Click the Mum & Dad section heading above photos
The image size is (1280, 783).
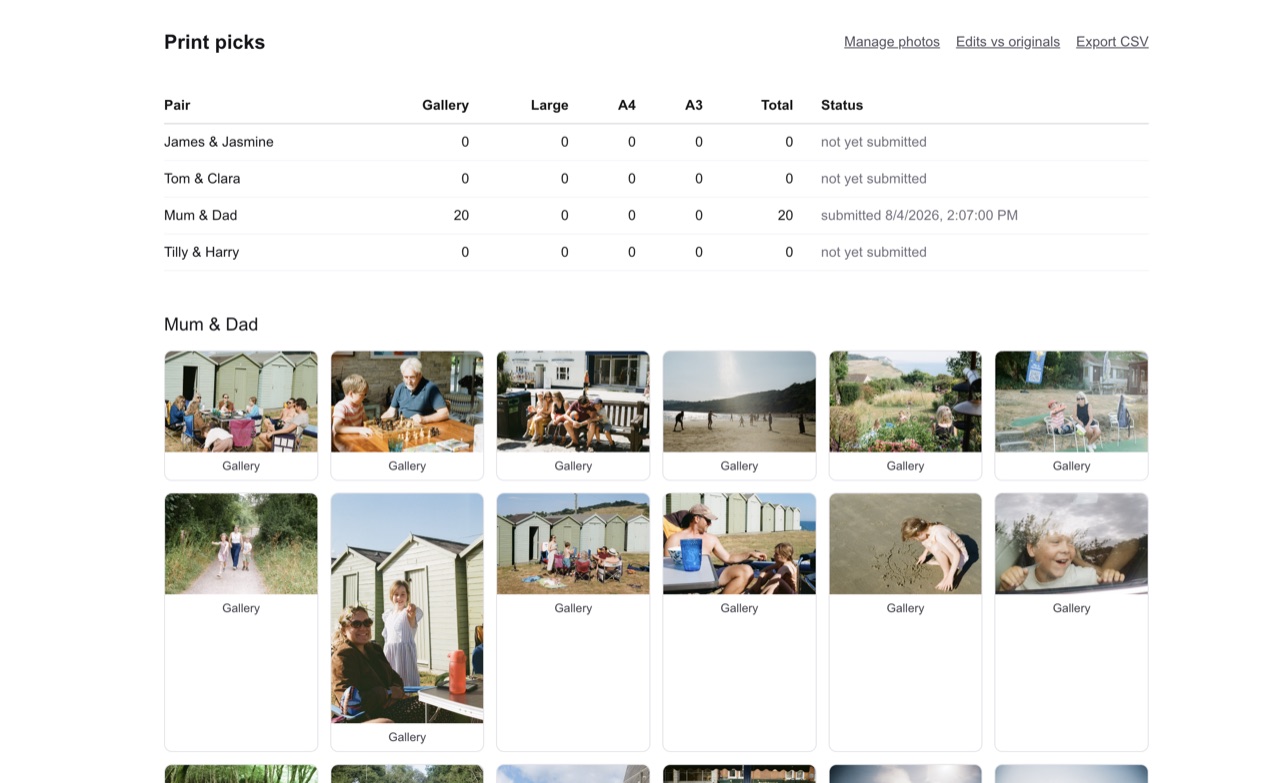(x=211, y=324)
